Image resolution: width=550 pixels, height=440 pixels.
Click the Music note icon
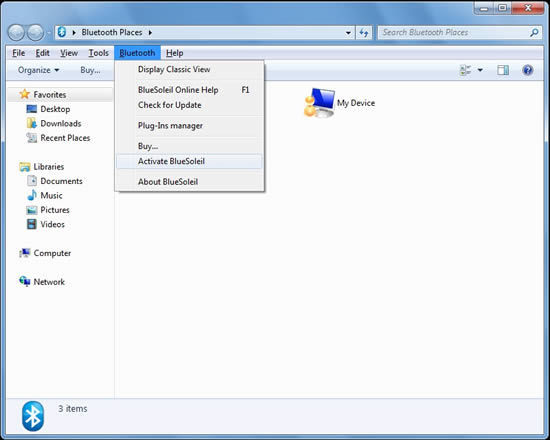(x=32, y=195)
